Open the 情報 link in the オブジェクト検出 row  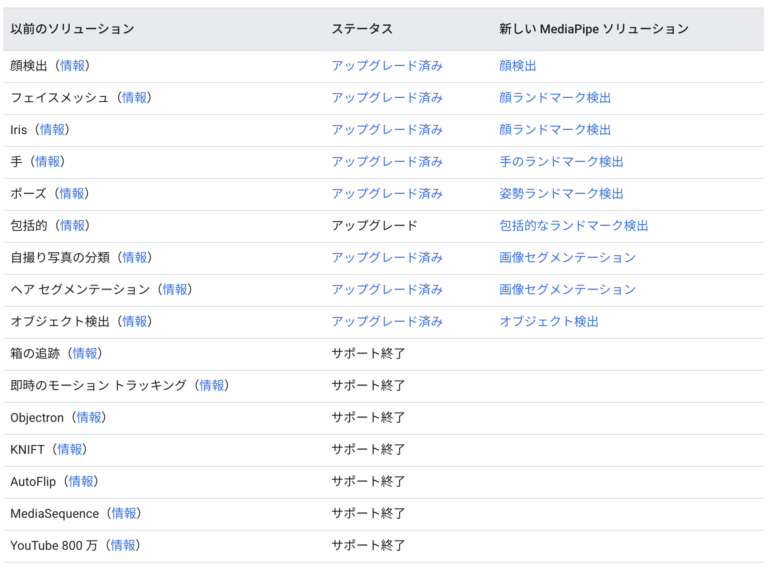click(135, 321)
